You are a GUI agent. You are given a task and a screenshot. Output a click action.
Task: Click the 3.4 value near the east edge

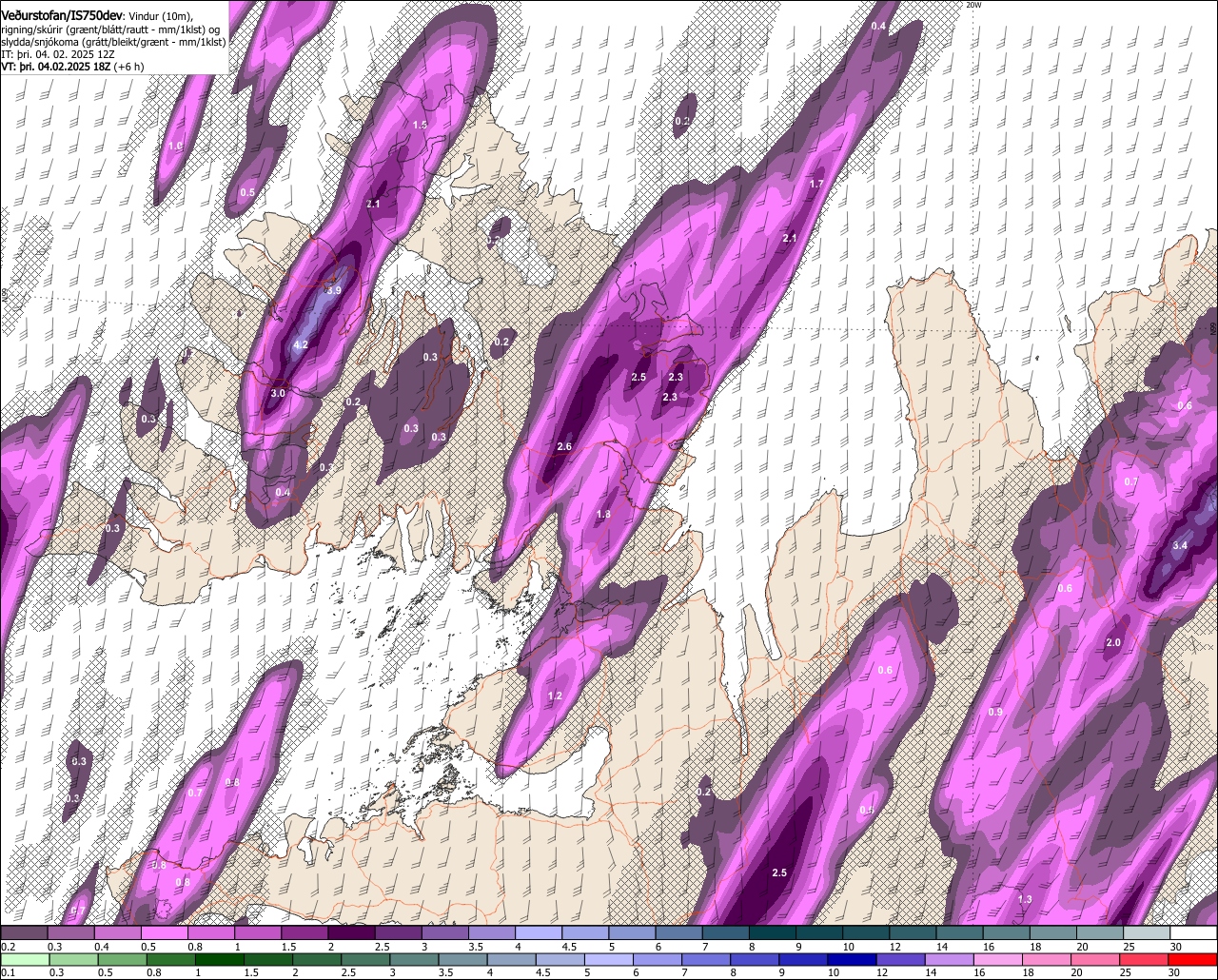[x=1180, y=545]
